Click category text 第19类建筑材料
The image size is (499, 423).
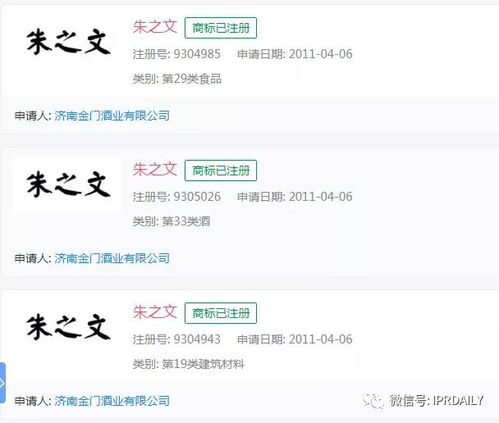[203, 364]
